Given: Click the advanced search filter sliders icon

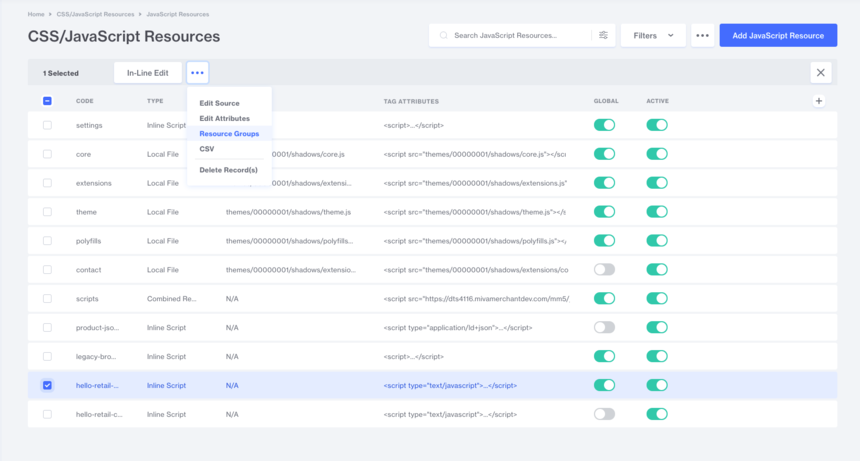Looking at the screenshot, I should [x=603, y=35].
